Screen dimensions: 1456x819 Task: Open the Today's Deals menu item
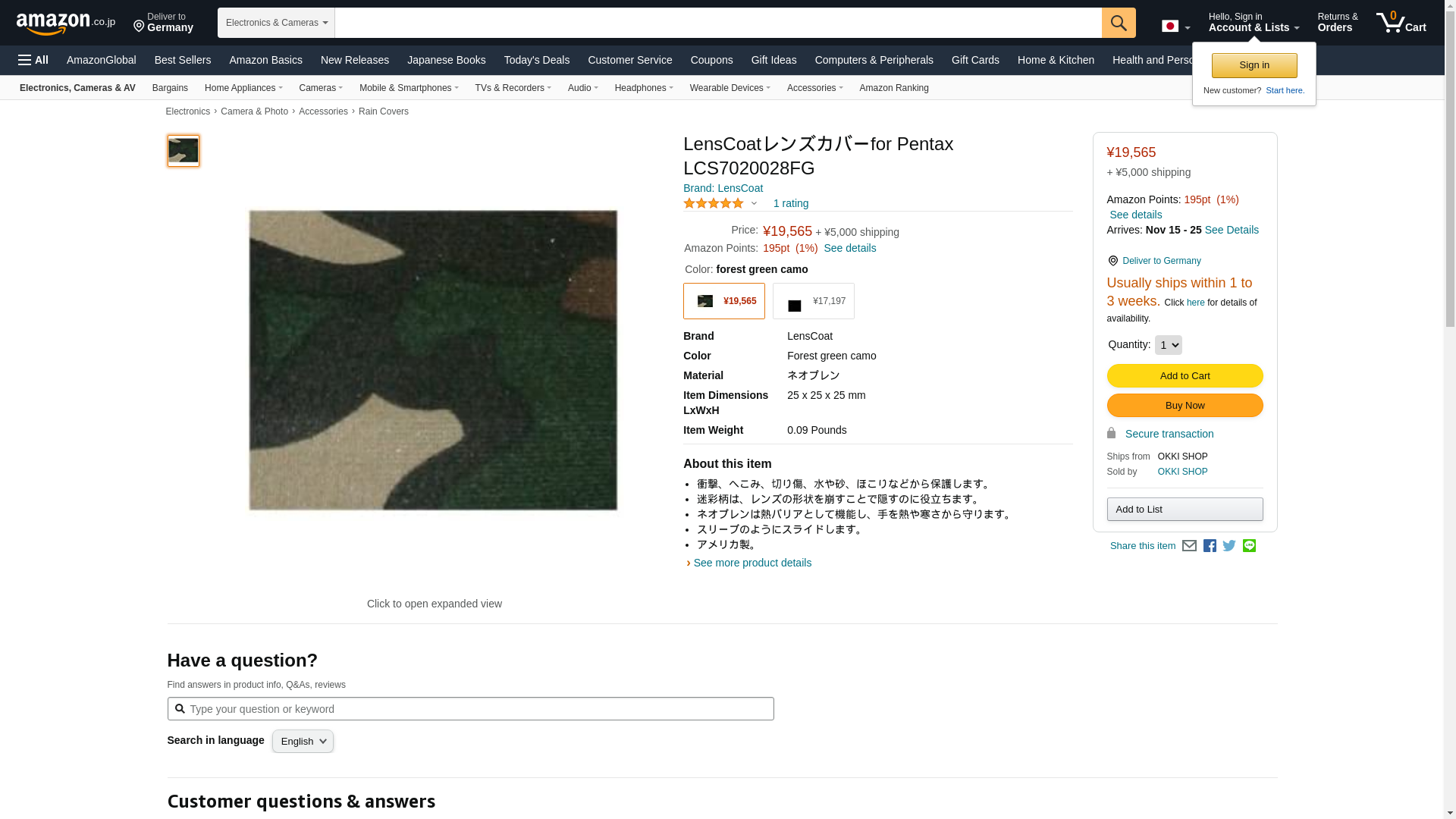click(x=537, y=60)
